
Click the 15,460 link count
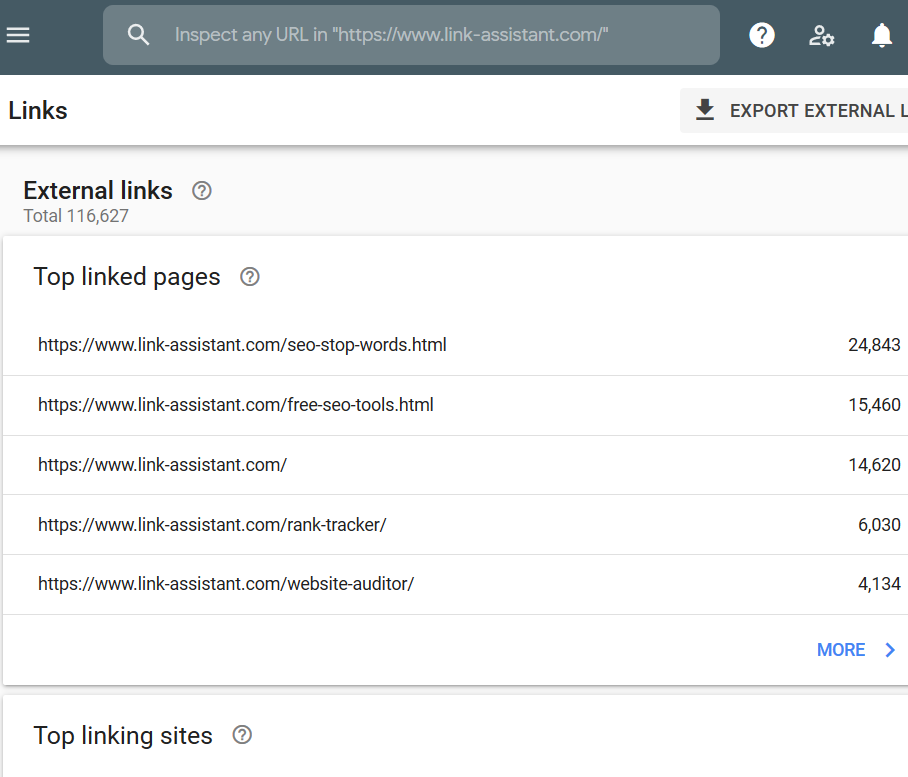tap(874, 405)
